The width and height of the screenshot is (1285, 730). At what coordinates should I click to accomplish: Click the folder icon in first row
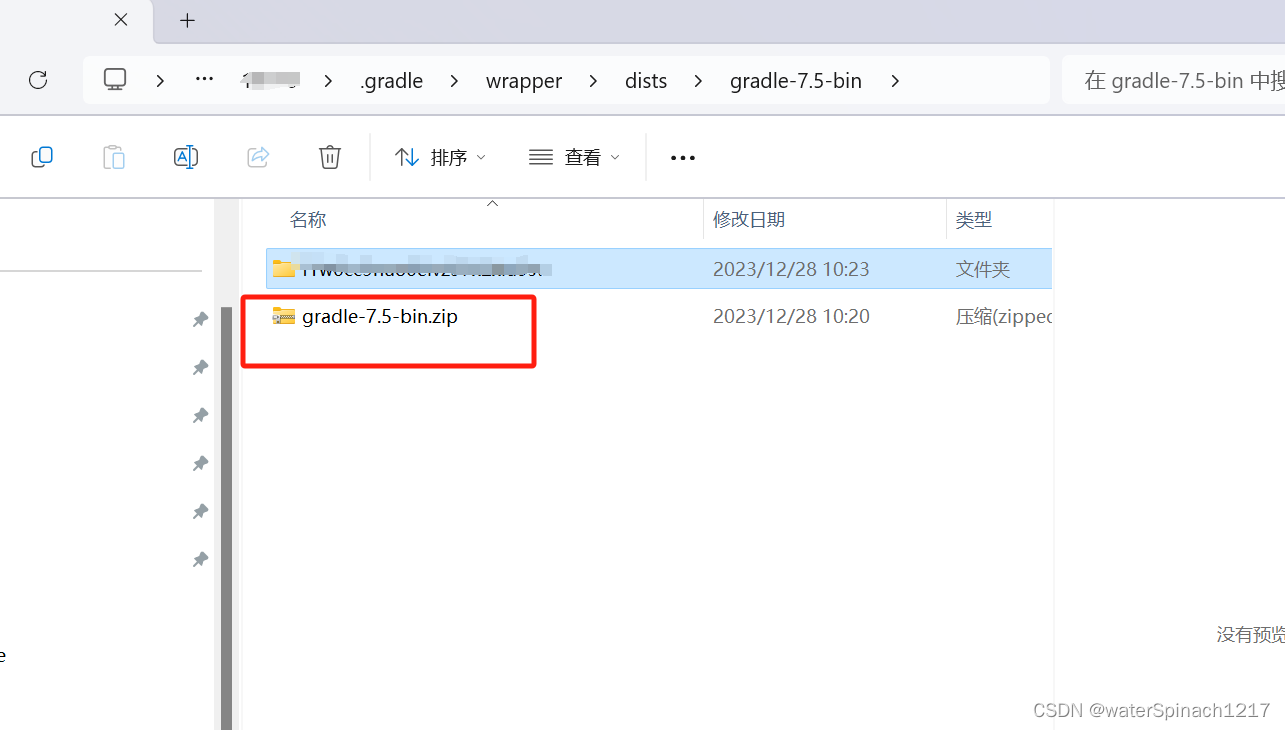[x=284, y=269]
